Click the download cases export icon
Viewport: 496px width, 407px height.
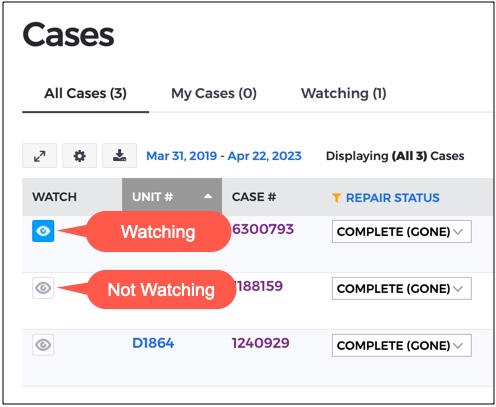[x=119, y=156]
